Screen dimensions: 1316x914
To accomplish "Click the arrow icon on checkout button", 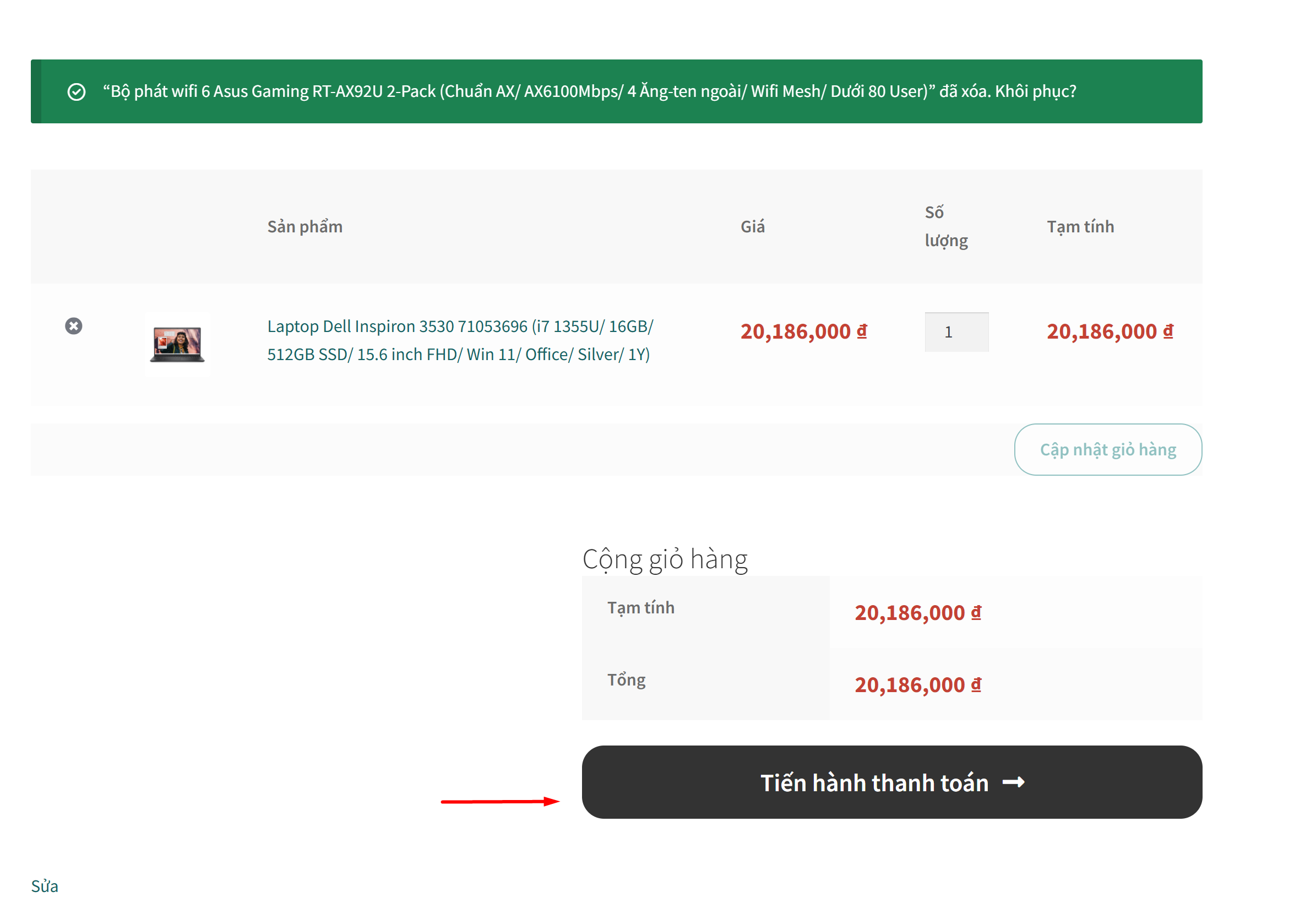I will pos(1013,782).
